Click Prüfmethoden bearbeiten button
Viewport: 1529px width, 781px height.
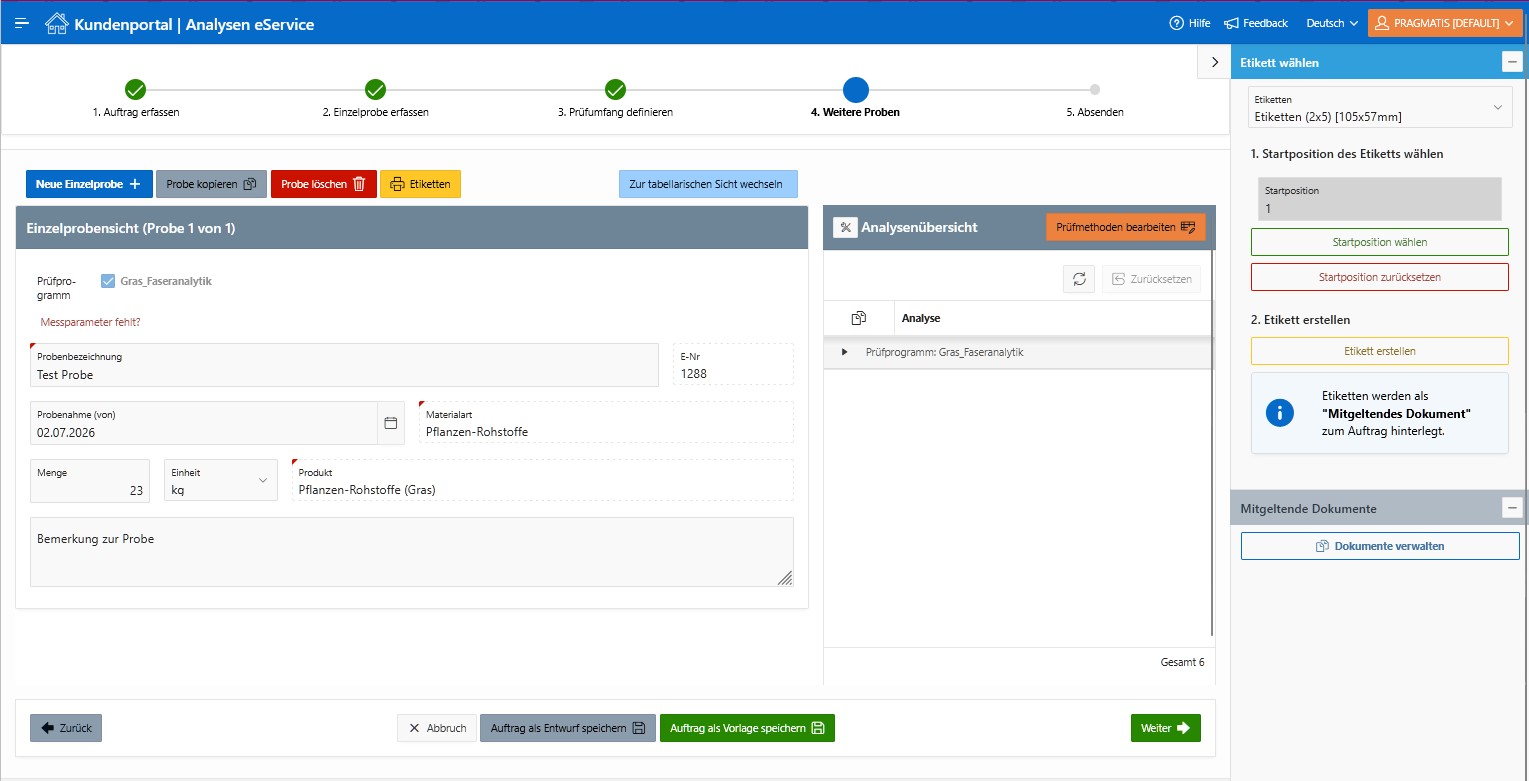pyautogui.click(x=1126, y=227)
